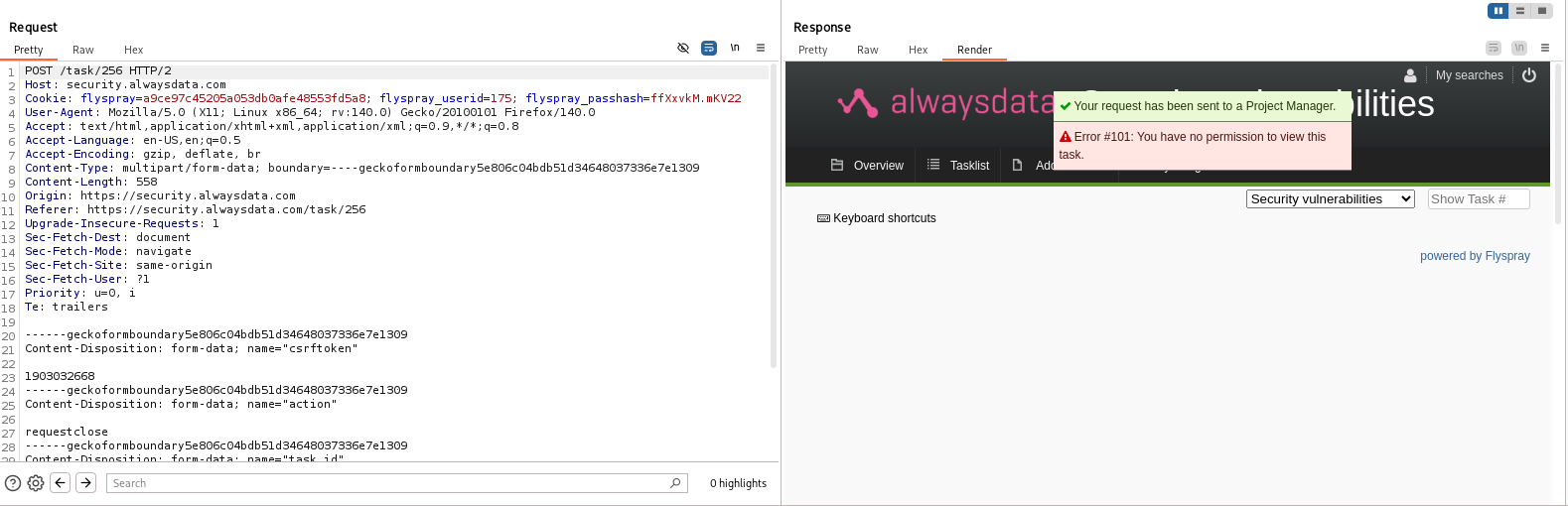Go to next search match arrow
This screenshot has height=506, width=1568.
point(86,483)
